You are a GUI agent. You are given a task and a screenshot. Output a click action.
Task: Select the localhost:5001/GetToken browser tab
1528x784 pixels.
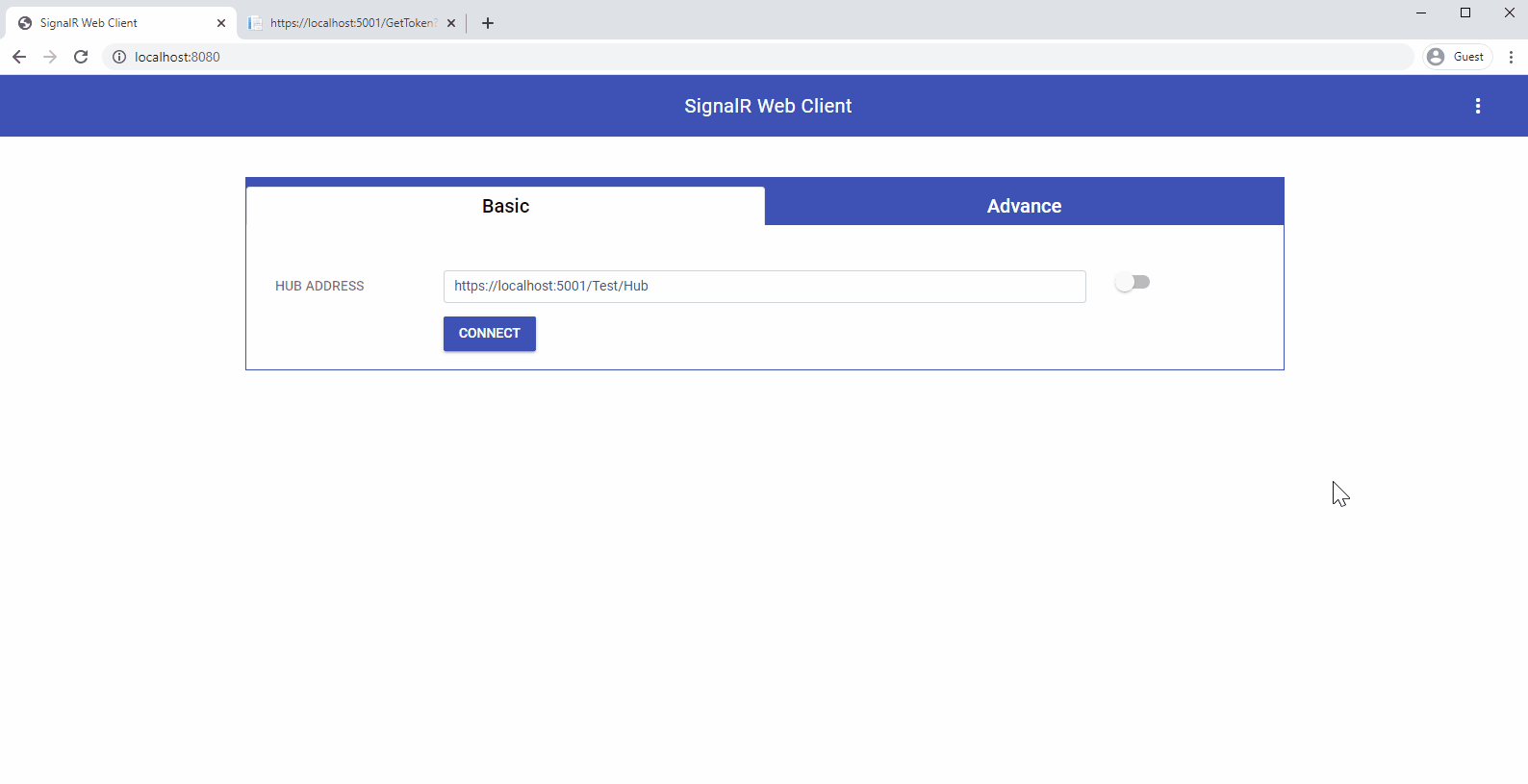tap(352, 23)
